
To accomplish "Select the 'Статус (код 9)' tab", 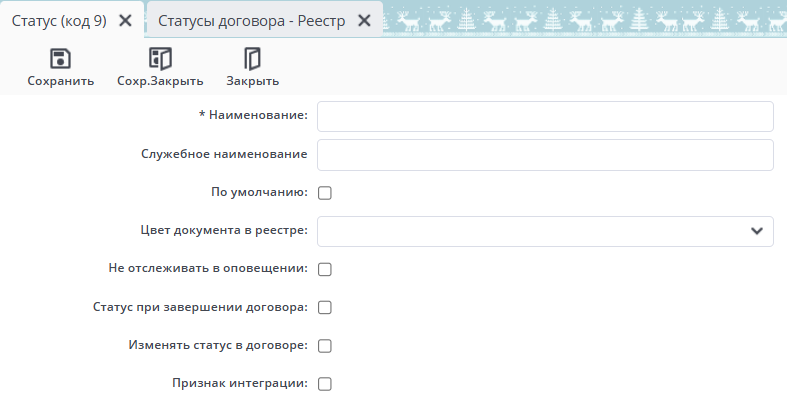I will (x=59, y=21).
